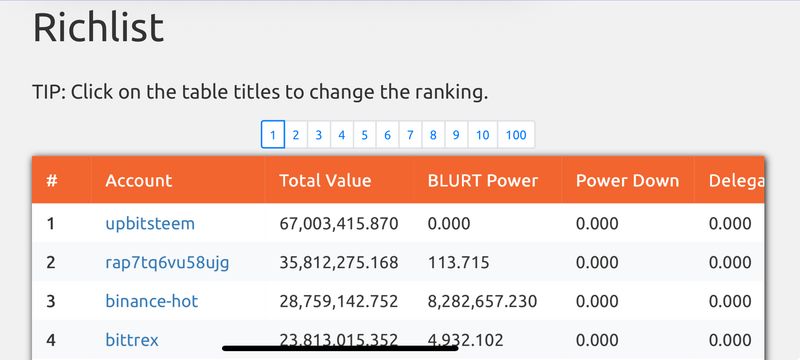This screenshot has width=800, height=360.
Task: Sort by Account column header
Action: click(x=139, y=181)
